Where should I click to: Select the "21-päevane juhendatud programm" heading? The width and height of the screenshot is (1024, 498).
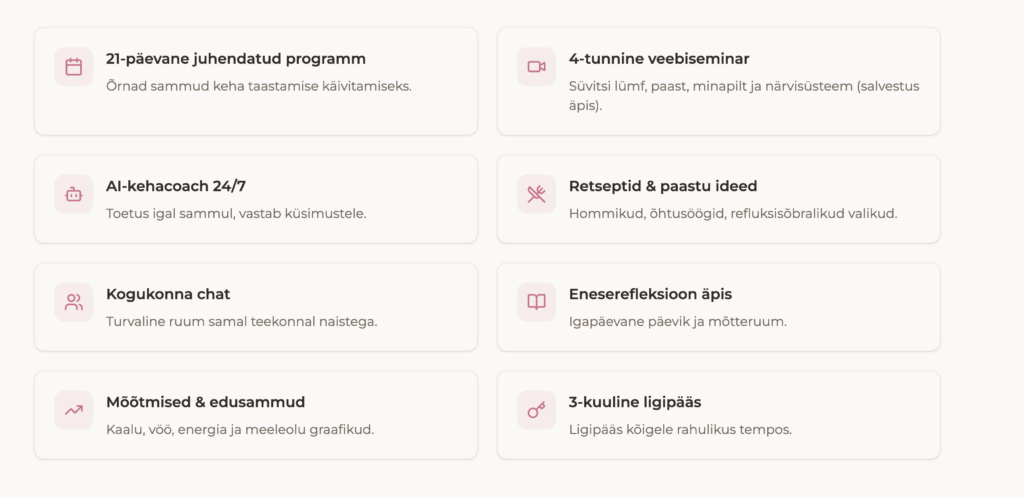[236, 59]
